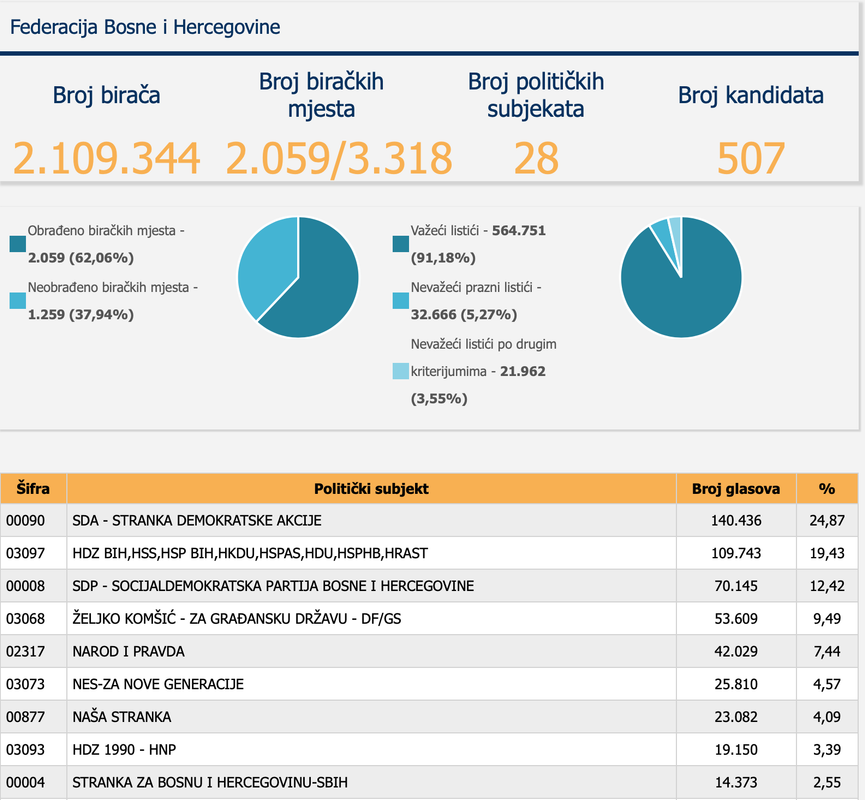Click the Važeći listići legend swatch
This screenshot has width=865, height=800.
tap(401, 244)
